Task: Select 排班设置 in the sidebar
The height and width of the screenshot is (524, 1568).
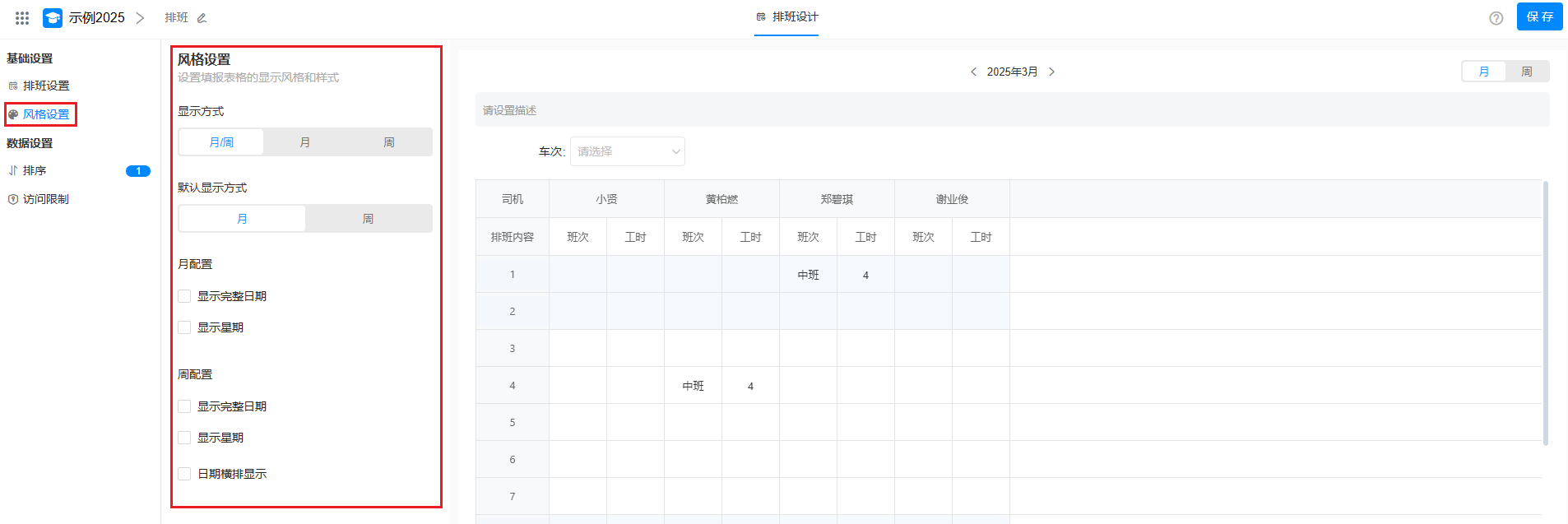Action: coord(45,86)
